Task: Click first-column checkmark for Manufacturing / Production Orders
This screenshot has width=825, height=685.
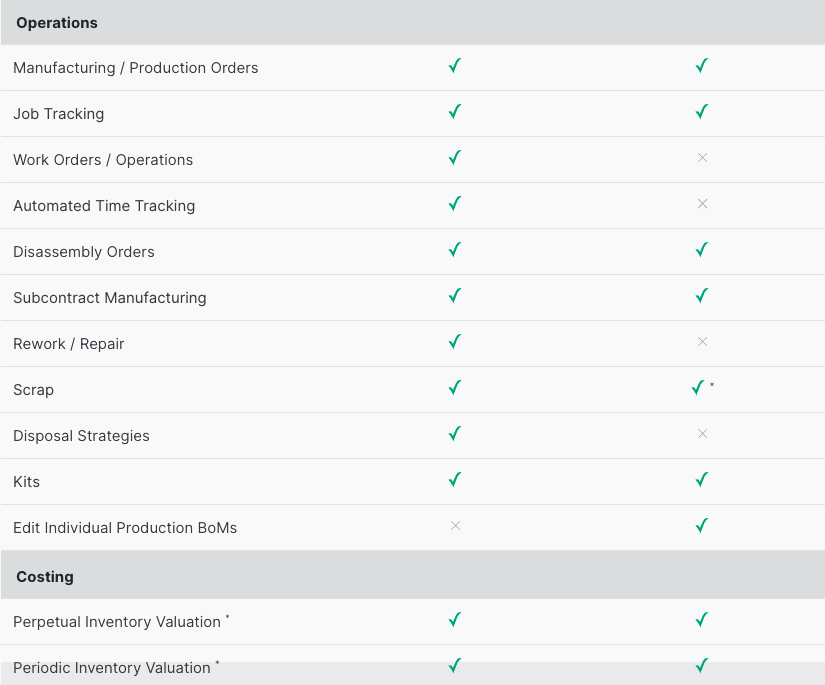Action: pos(455,66)
